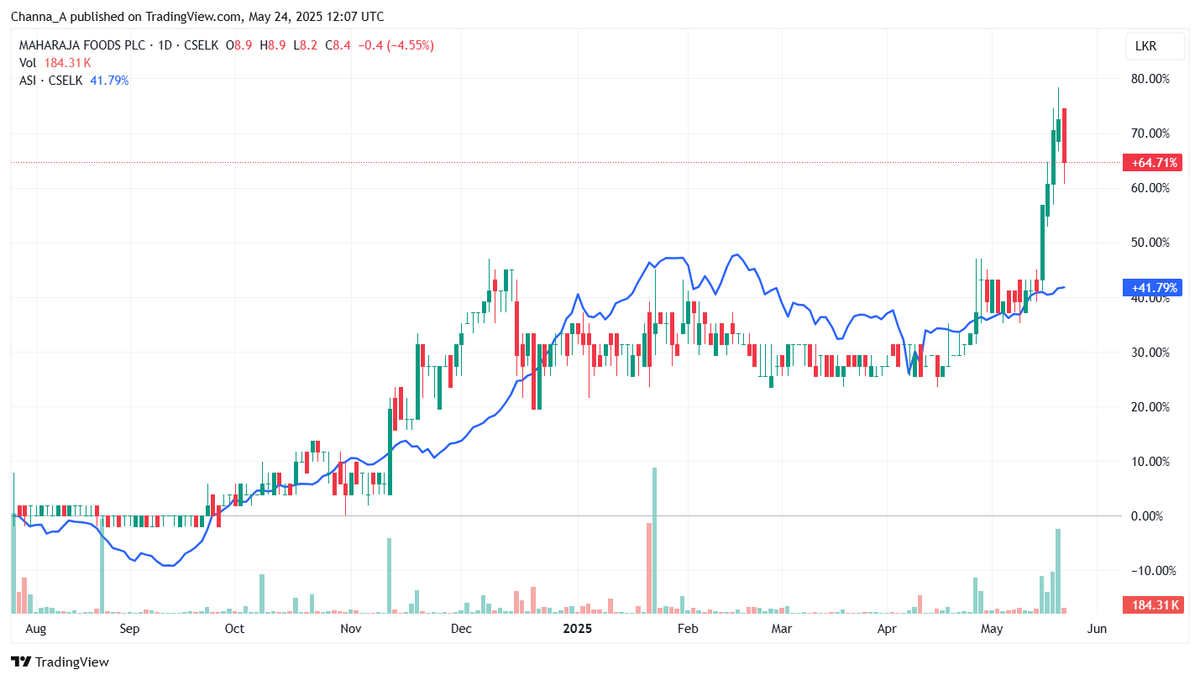The height and width of the screenshot is (680, 1200).
Task: Click the Dec label on time axis
Action: pyautogui.click(x=461, y=629)
